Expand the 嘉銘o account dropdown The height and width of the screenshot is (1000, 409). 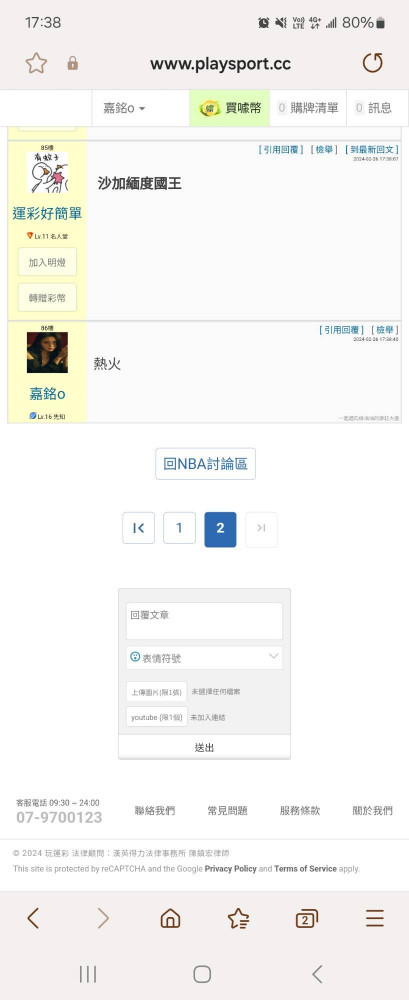click(124, 108)
